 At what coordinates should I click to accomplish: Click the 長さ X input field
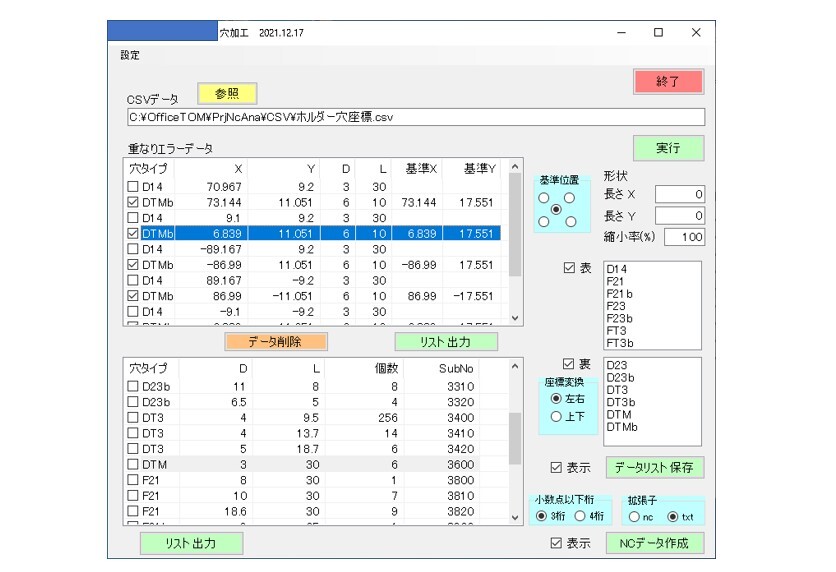tap(679, 194)
